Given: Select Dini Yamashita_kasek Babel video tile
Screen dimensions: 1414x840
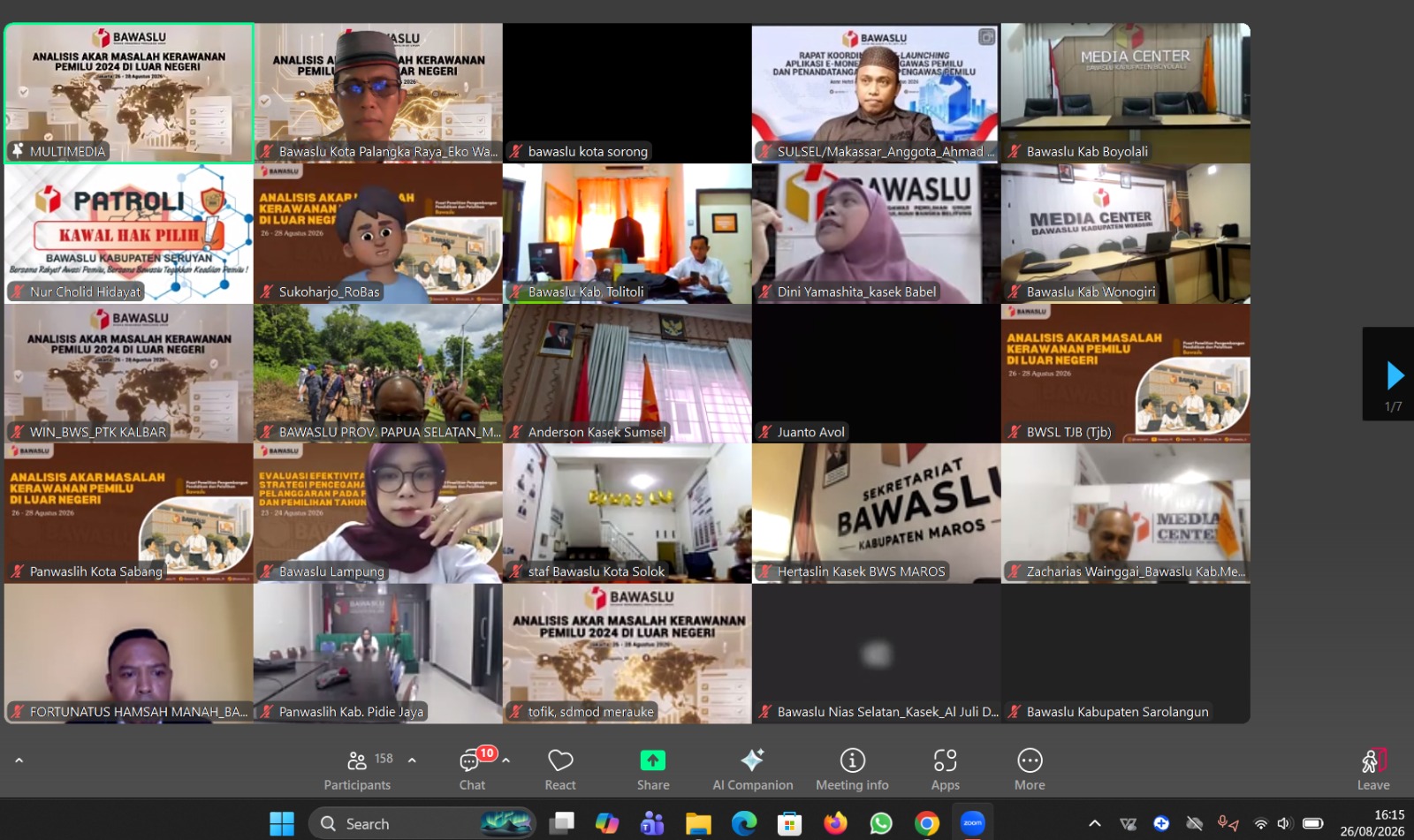Looking at the screenshot, I should tap(877, 233).
